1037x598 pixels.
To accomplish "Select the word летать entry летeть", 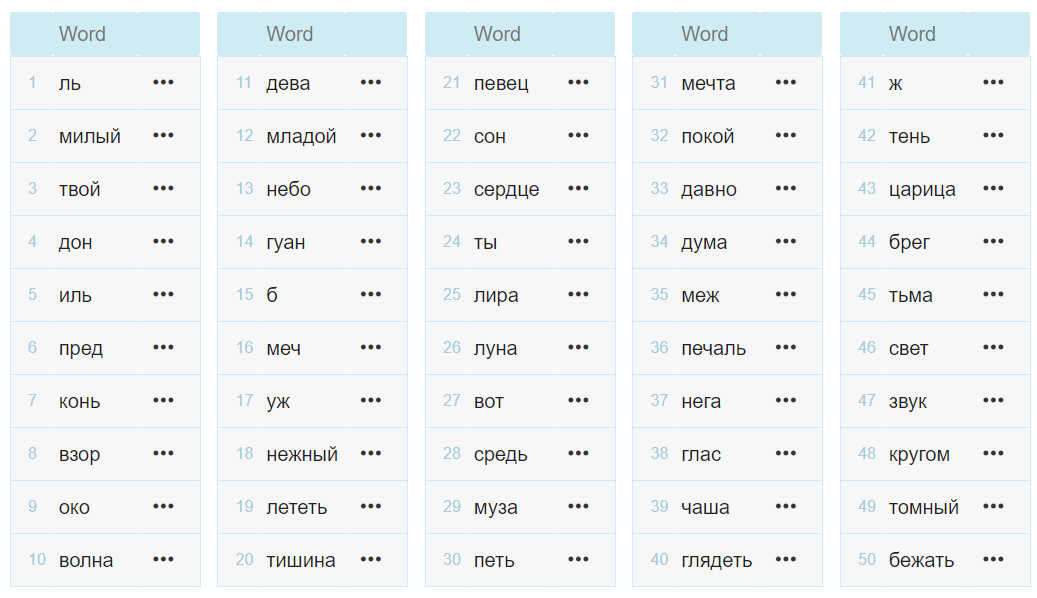I will [x=296, y=507].
